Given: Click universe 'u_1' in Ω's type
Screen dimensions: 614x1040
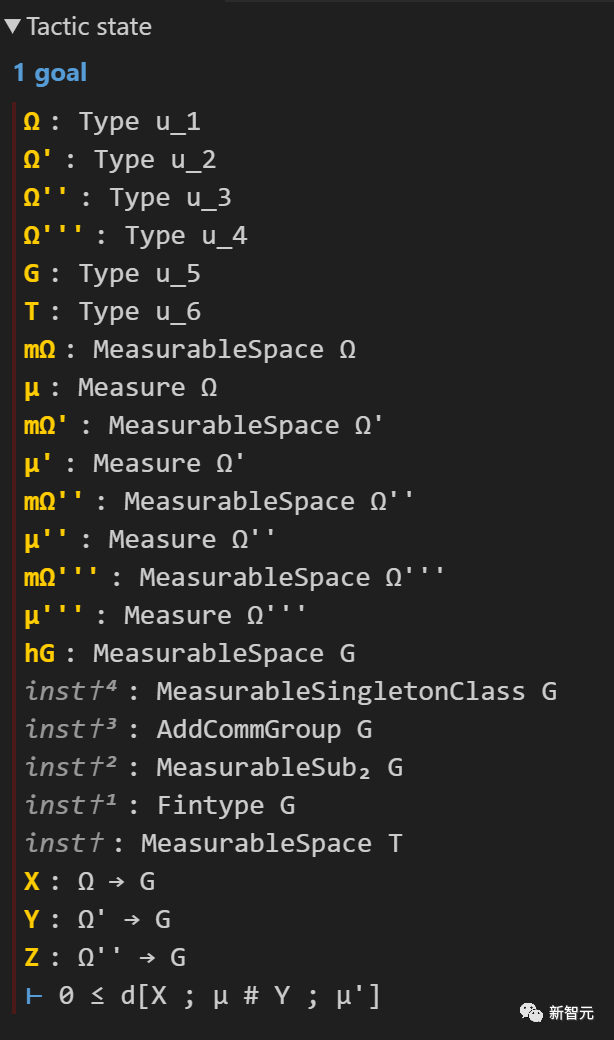Looking at the screenshot, I should 178,122.
